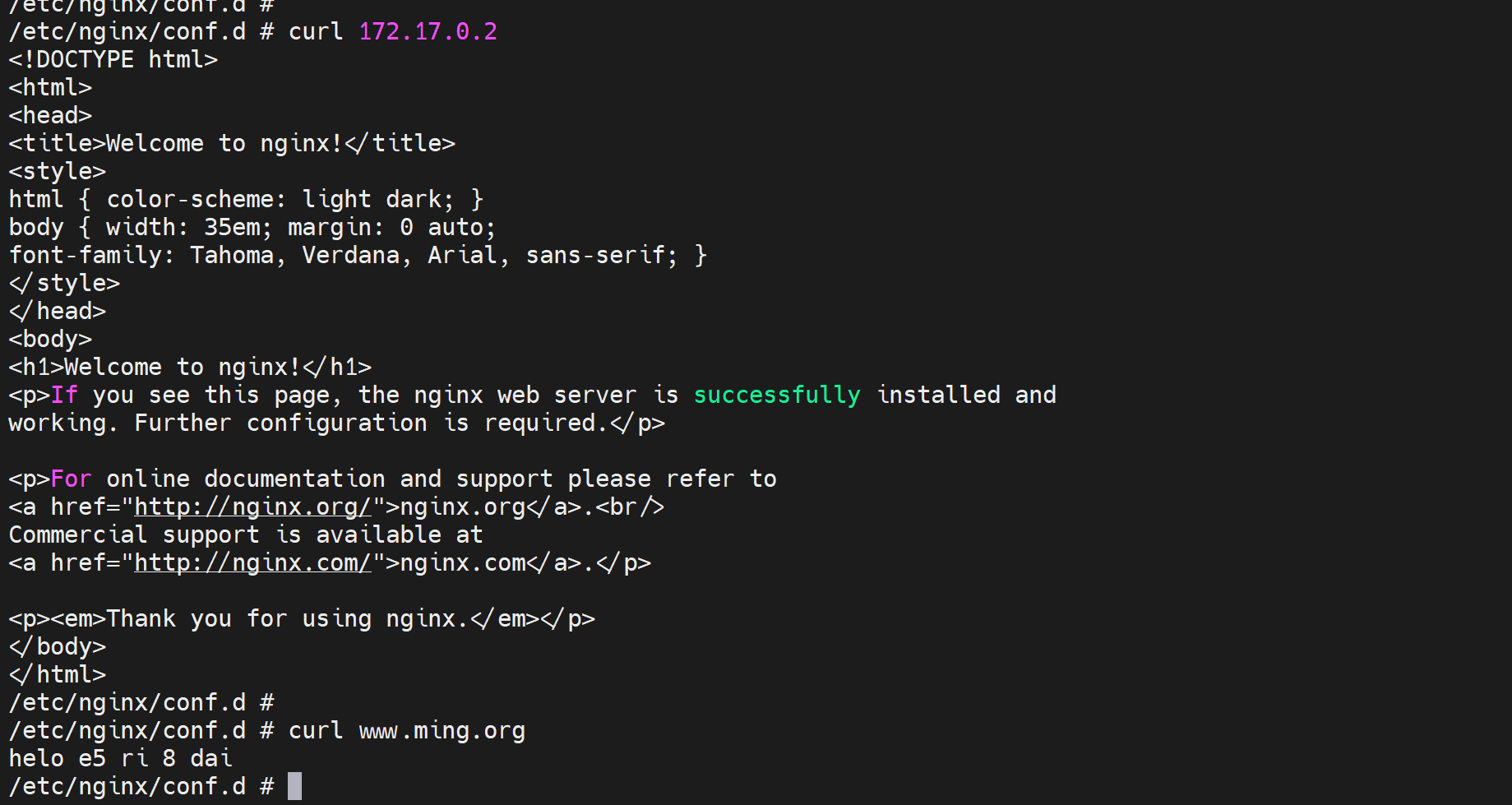Click the font-family Tahoma, Verdana line
This screenshot has height=805, width=1512.
[357, 255]
